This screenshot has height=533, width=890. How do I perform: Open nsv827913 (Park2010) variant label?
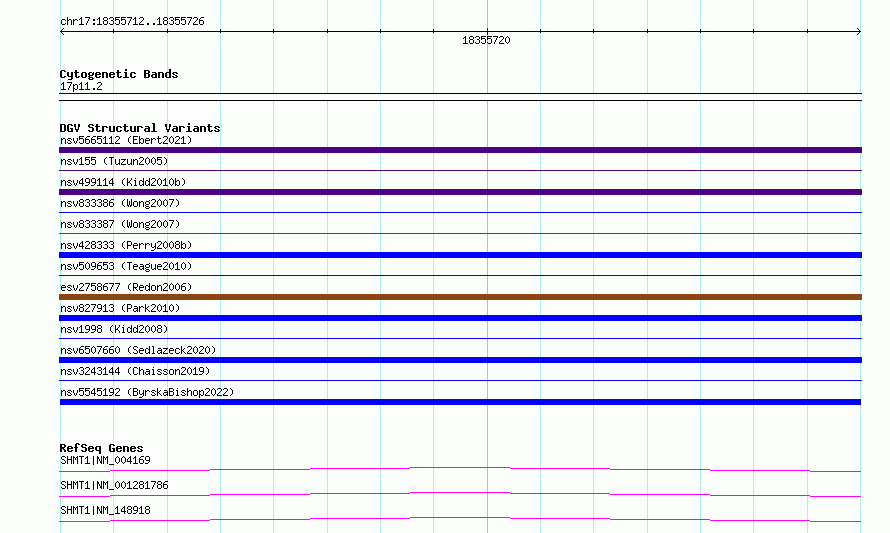pyautogui.click(x=120, y=308)
